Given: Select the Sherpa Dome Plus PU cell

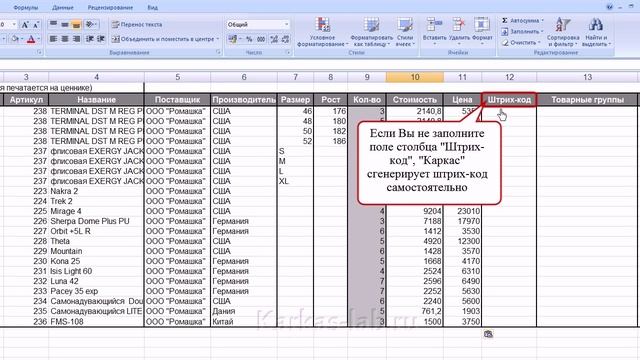Looking at the screenshot, I should (x=96, y=221).
